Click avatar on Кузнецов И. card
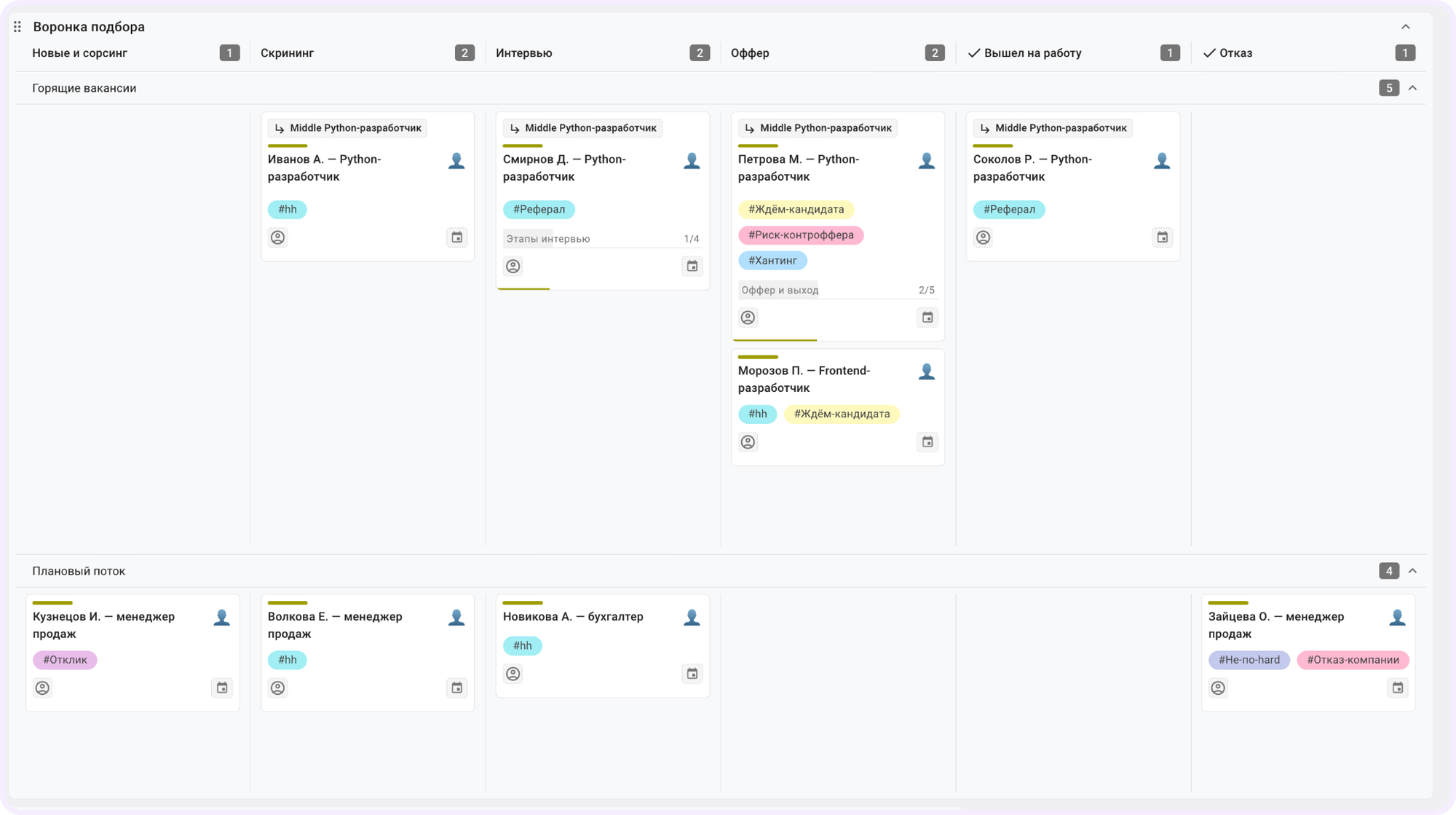The width and height of the screenshot is (1456, 815). click(x=221, y=618)
